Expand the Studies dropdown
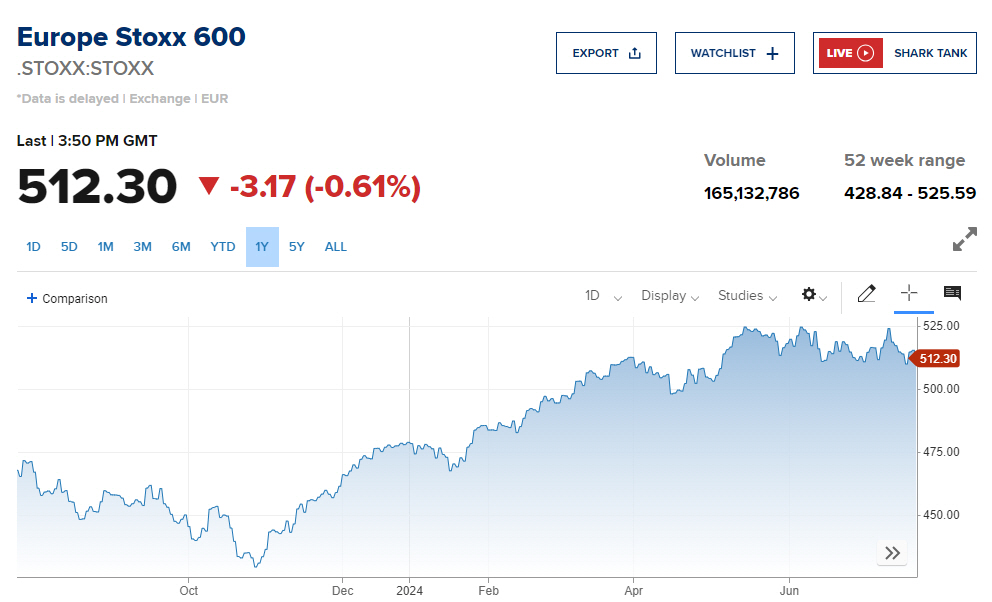Viewport: 992px width, 602px height. 746,296
